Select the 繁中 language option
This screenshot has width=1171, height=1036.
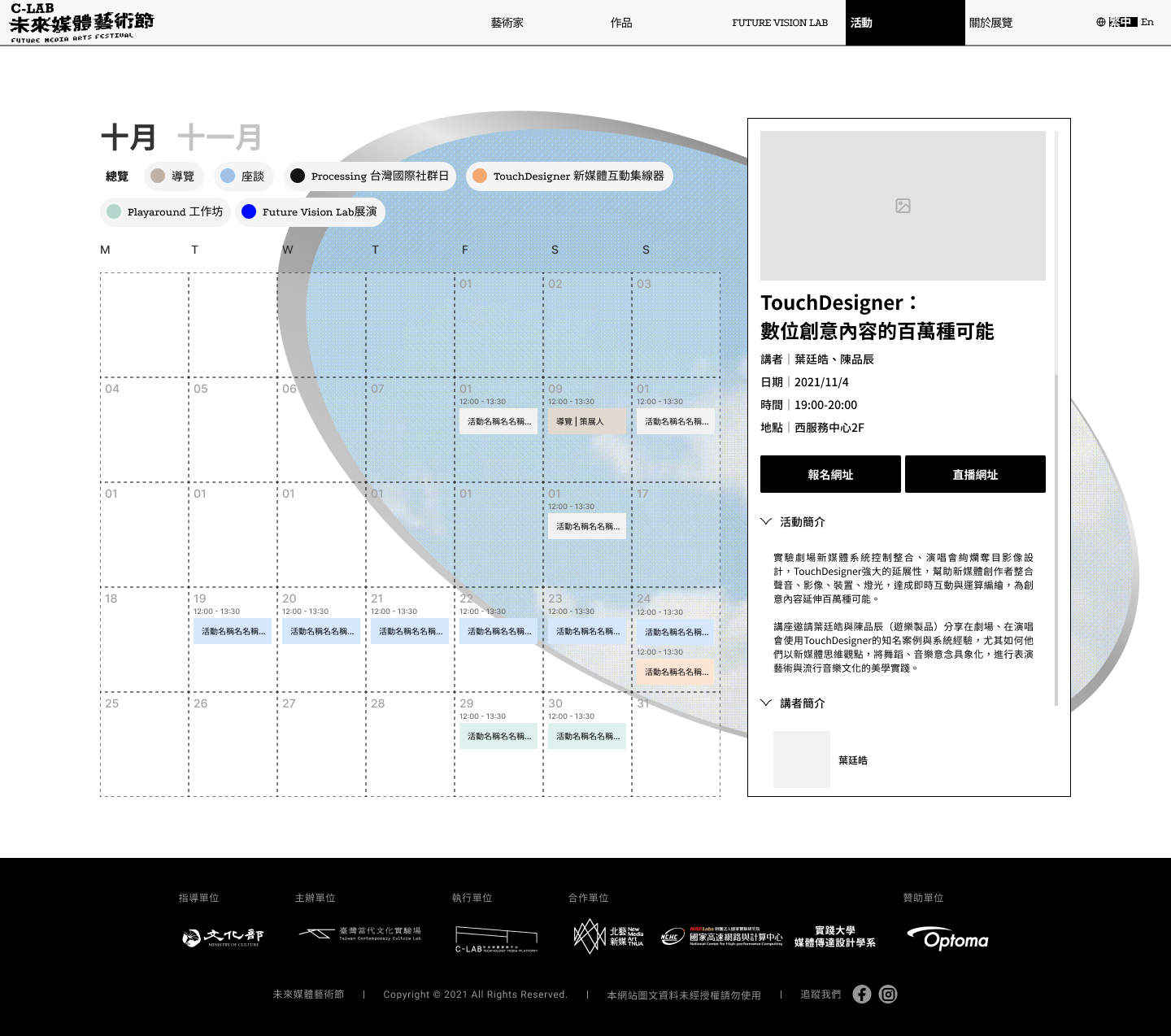(1123, 22)
